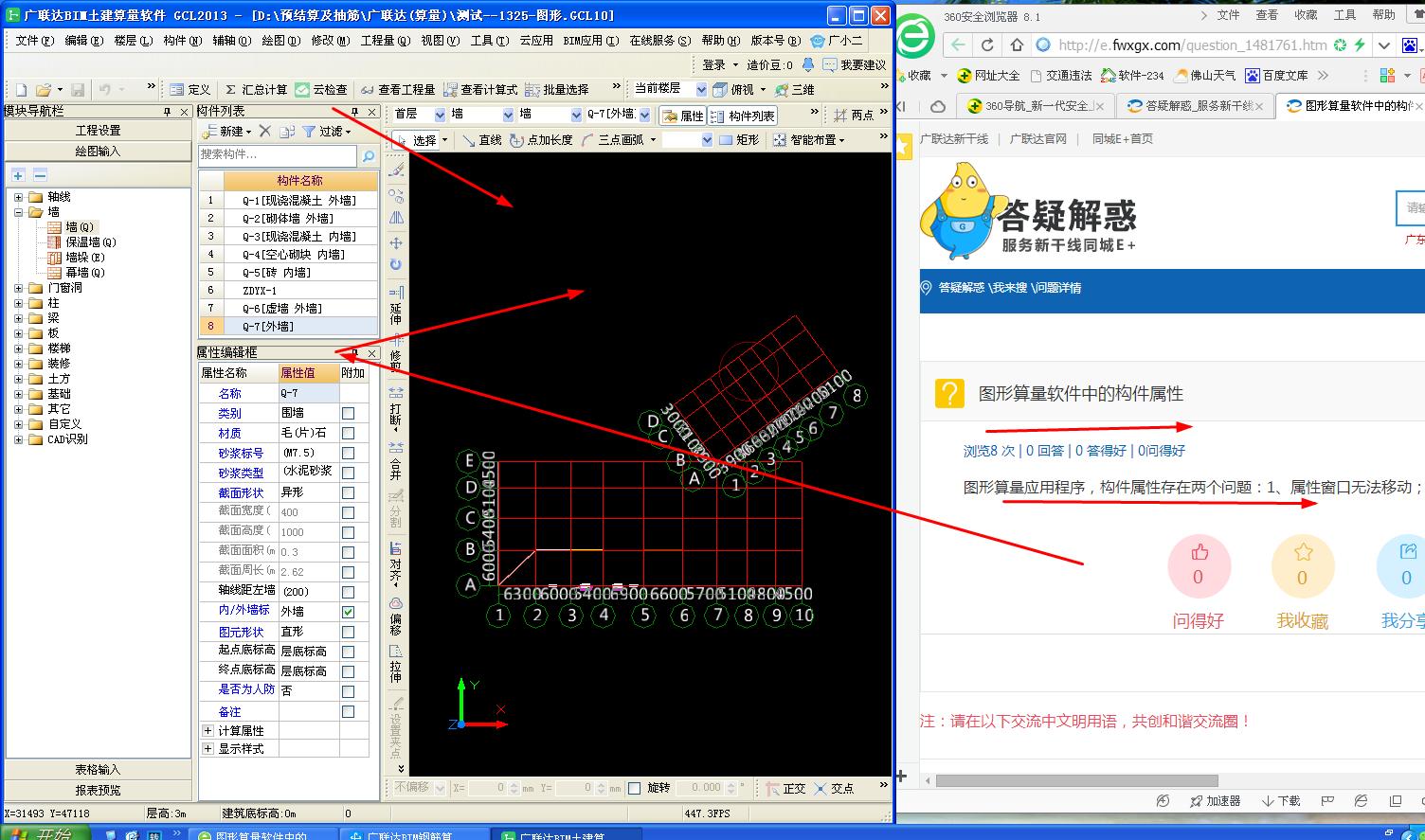Click the browser home icon
1425x840 pixels.
(1016, 45)
